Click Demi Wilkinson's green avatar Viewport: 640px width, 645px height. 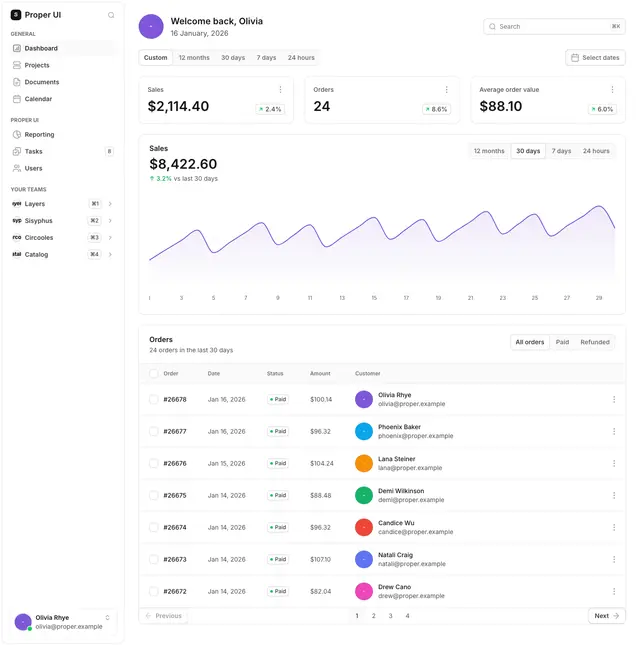click(364, 495)
